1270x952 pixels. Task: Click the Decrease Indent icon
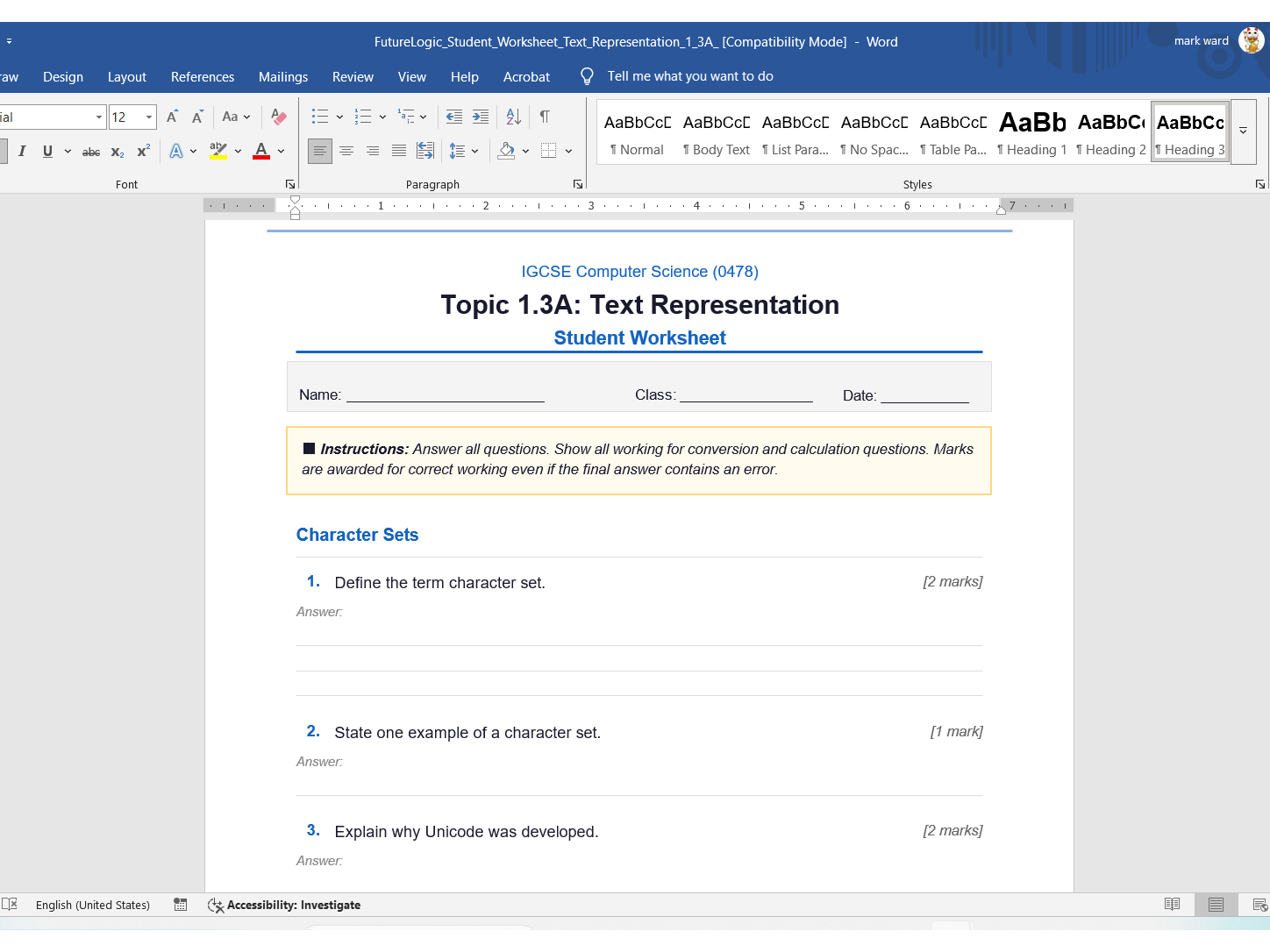454,117
